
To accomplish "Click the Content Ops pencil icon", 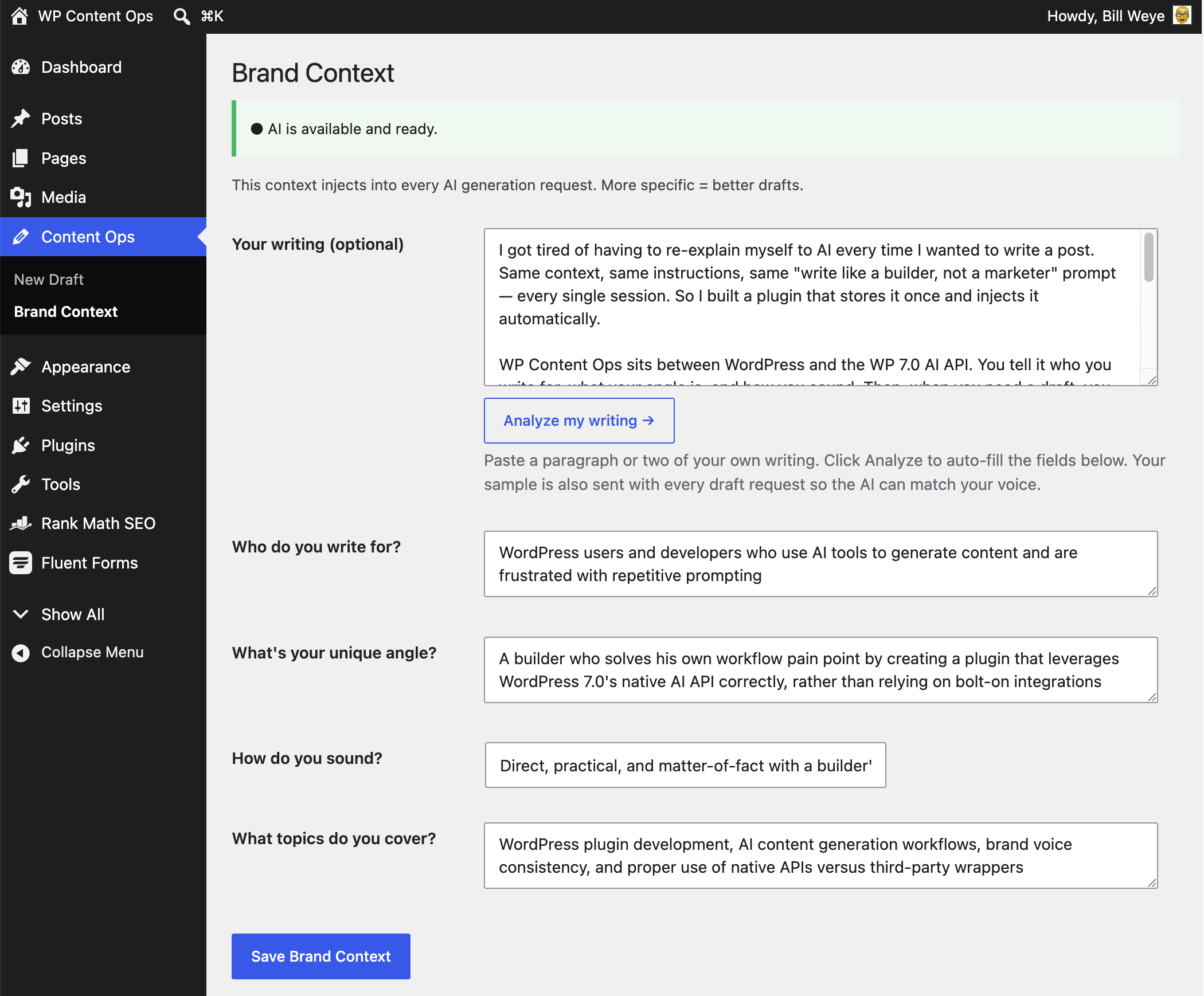I will (21, 237).
